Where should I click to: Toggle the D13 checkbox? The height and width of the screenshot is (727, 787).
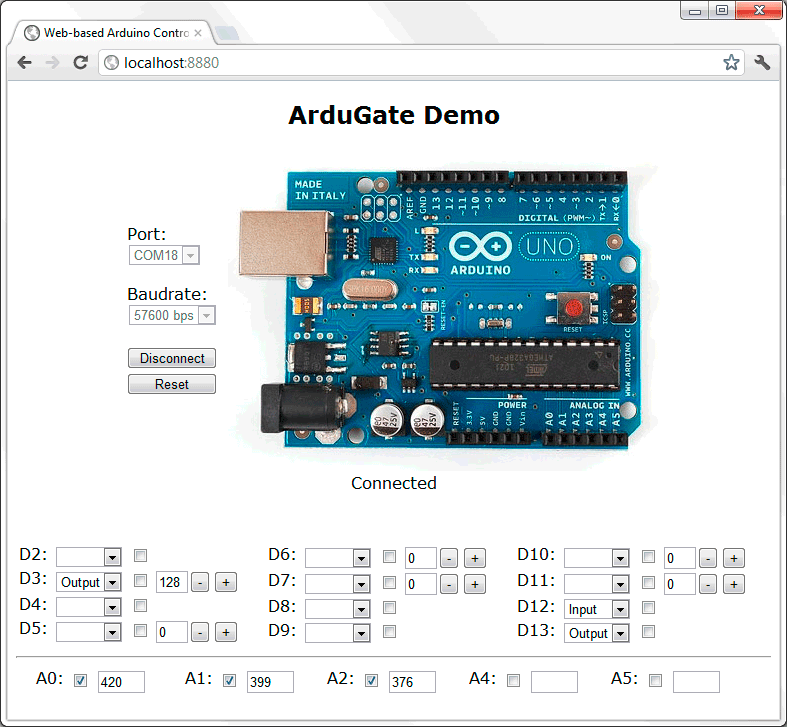648,631
